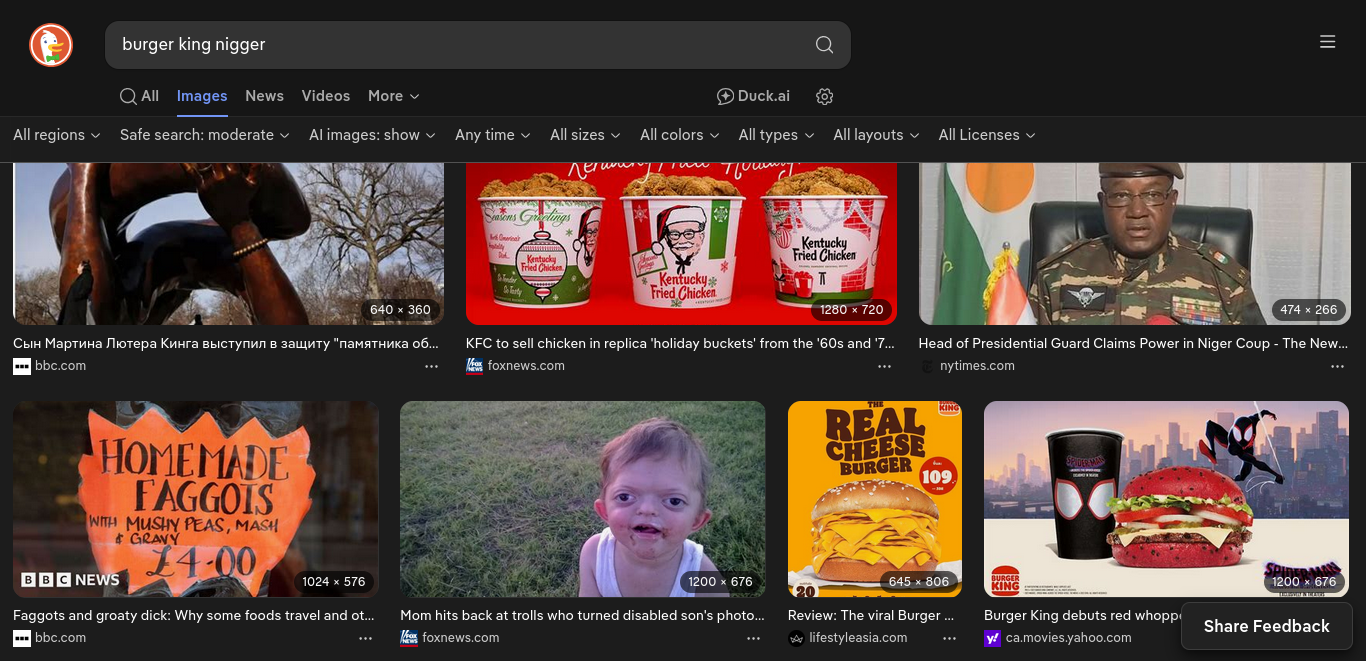Open the All sizes filter dropdown
This screenshot has width=1366, height=661.
pyautogui.click(x=585, y=135)
